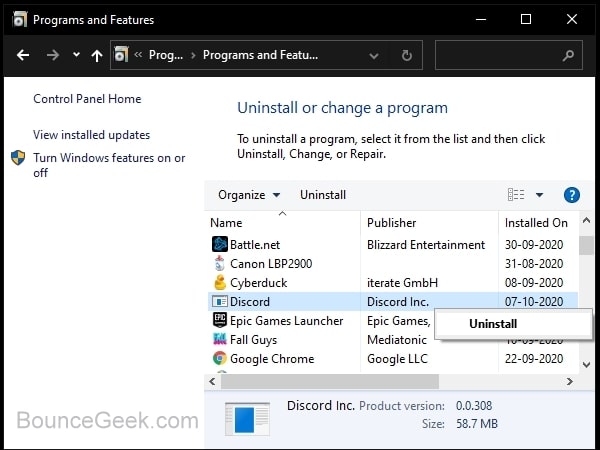Screen dimensions: 600x450
Task: Click Uninstall in the toolbar
Action: (x=323, y=195)
